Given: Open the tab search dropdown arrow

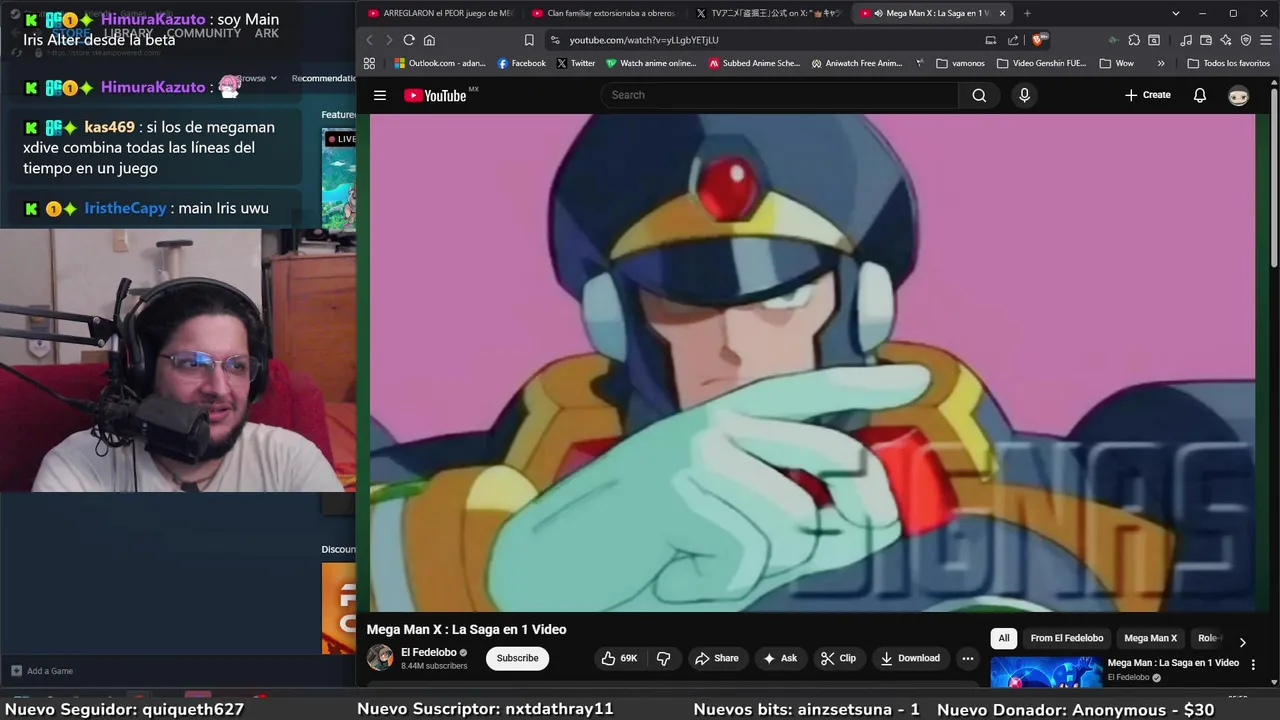Looking at the screenshot, I should point(1176,13).
